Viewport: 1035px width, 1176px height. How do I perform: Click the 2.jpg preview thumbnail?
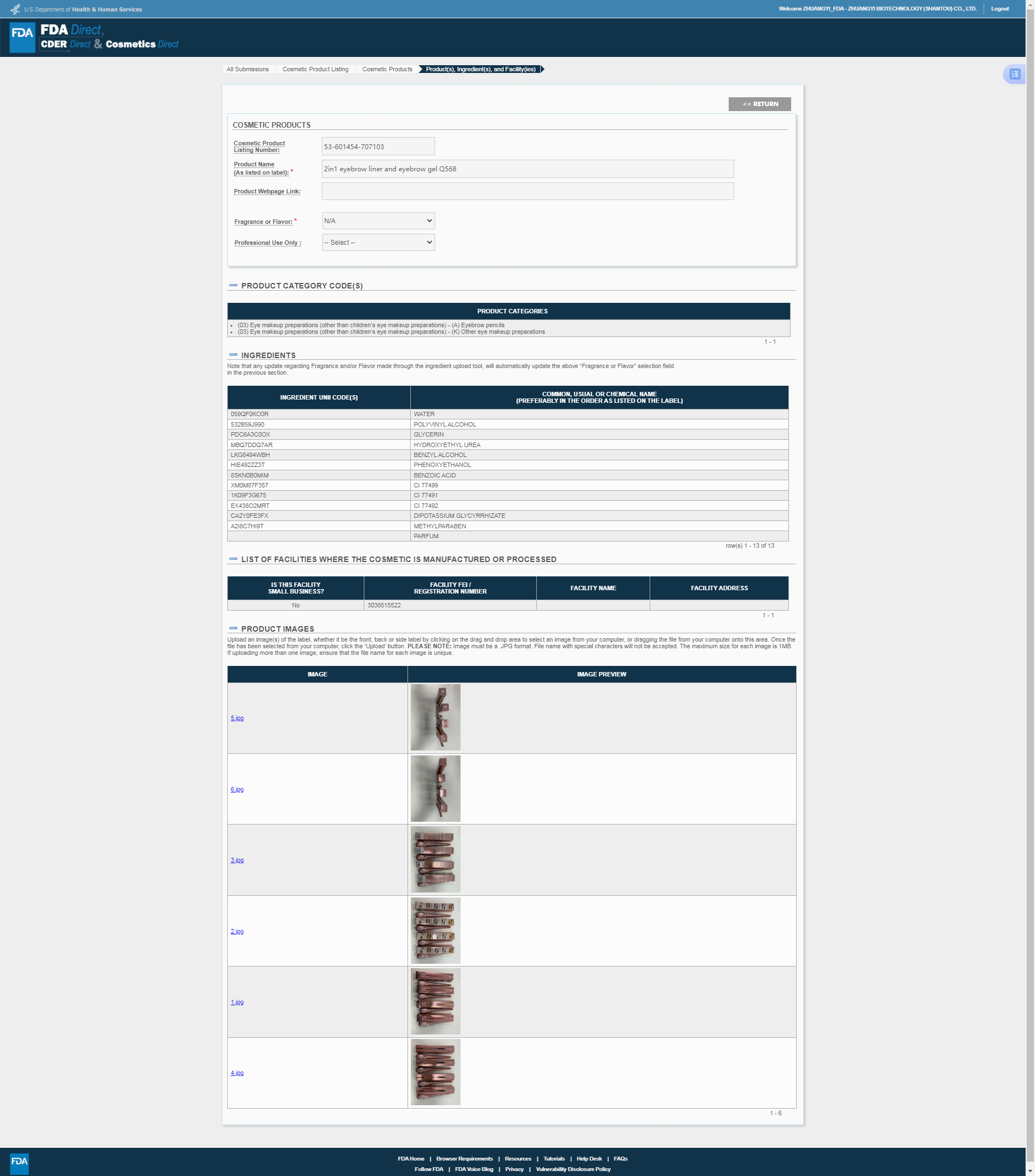435,931
